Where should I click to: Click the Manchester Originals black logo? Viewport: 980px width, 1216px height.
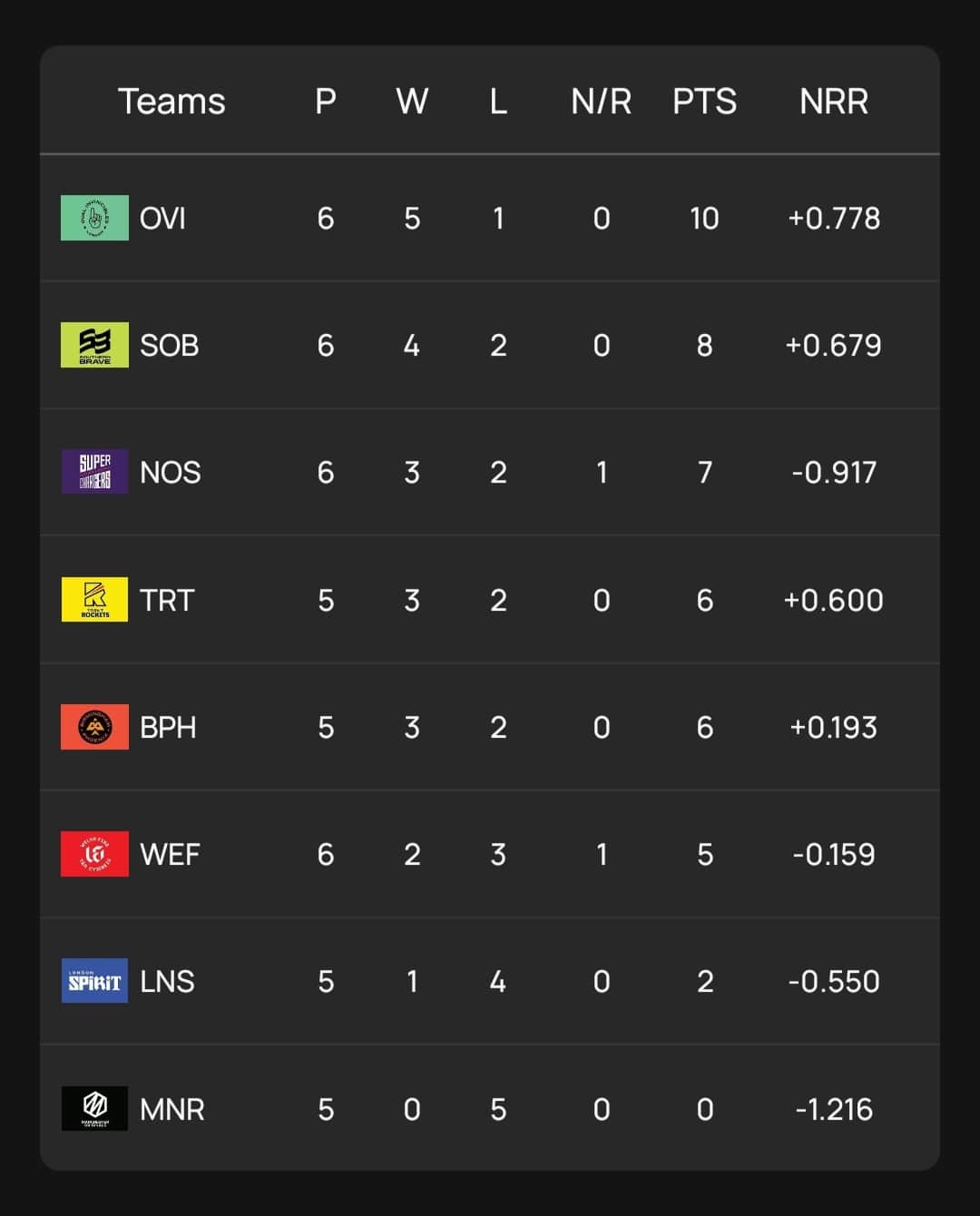(94, 1109)
